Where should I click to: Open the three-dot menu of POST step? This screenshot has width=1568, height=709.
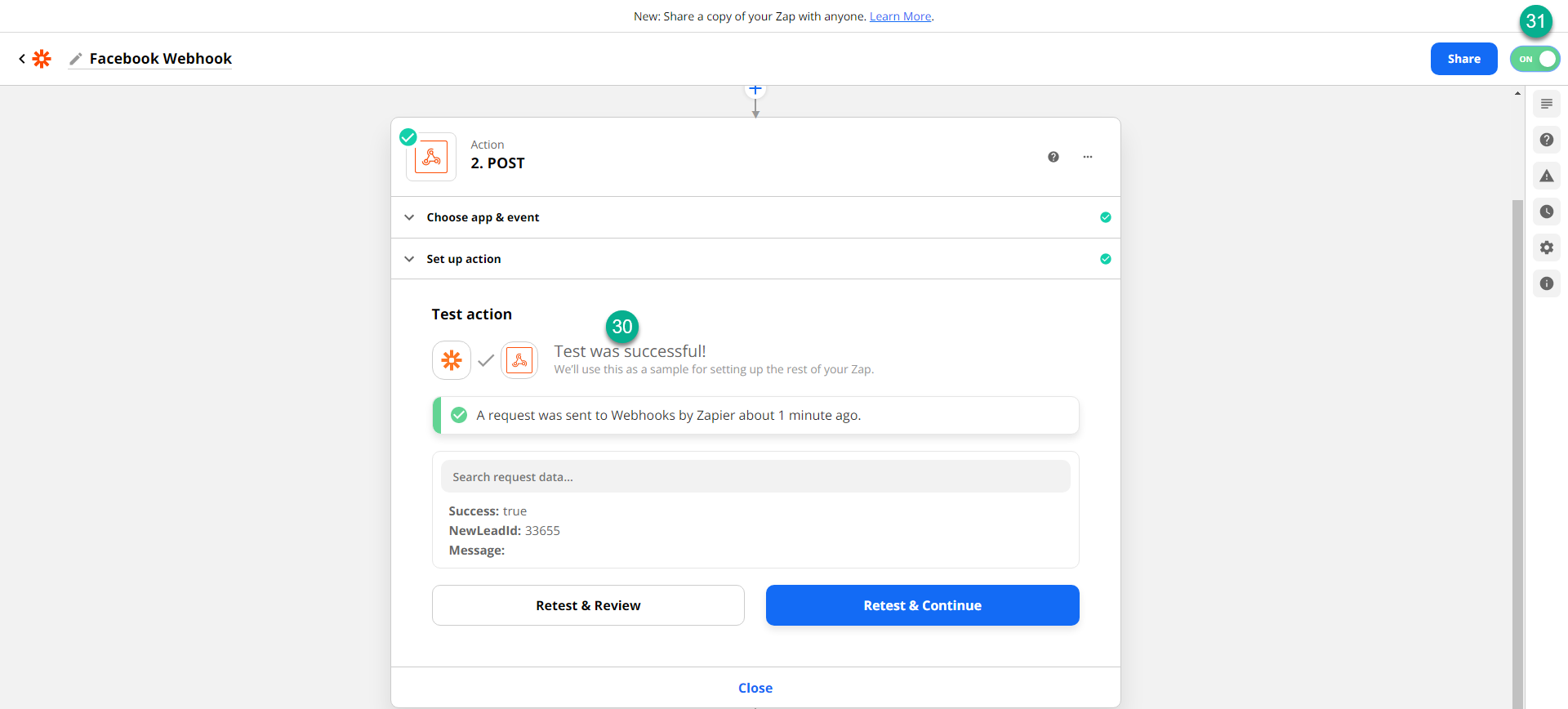coord(1088,157)
